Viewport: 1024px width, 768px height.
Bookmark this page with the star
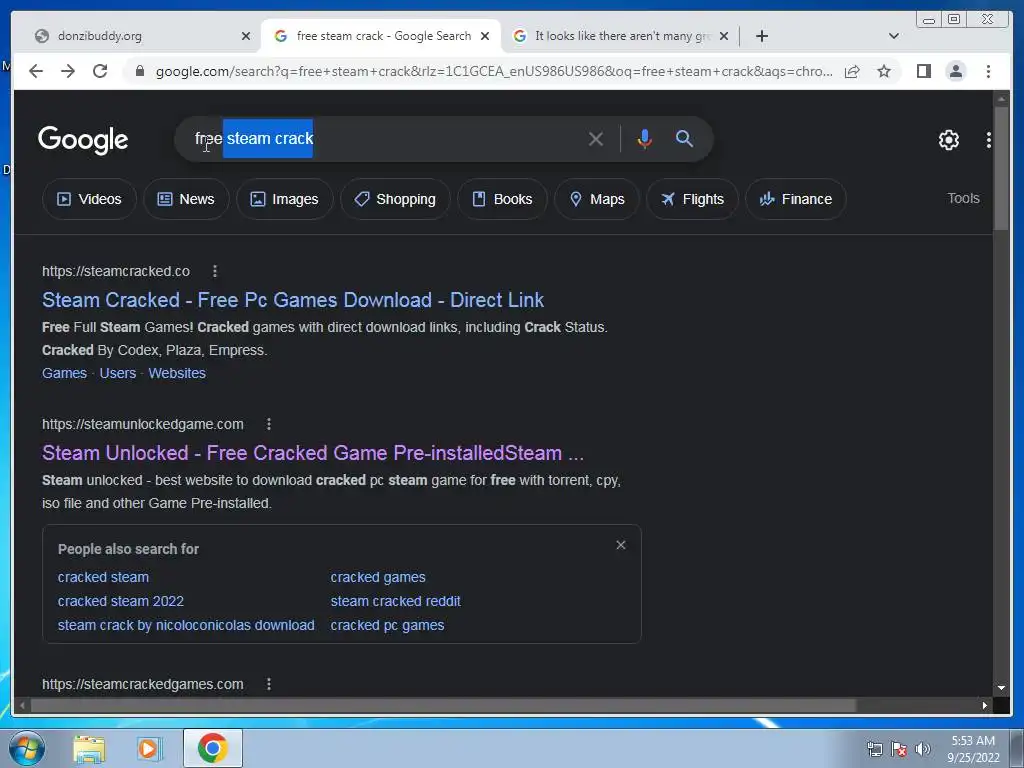click(884, 71)
